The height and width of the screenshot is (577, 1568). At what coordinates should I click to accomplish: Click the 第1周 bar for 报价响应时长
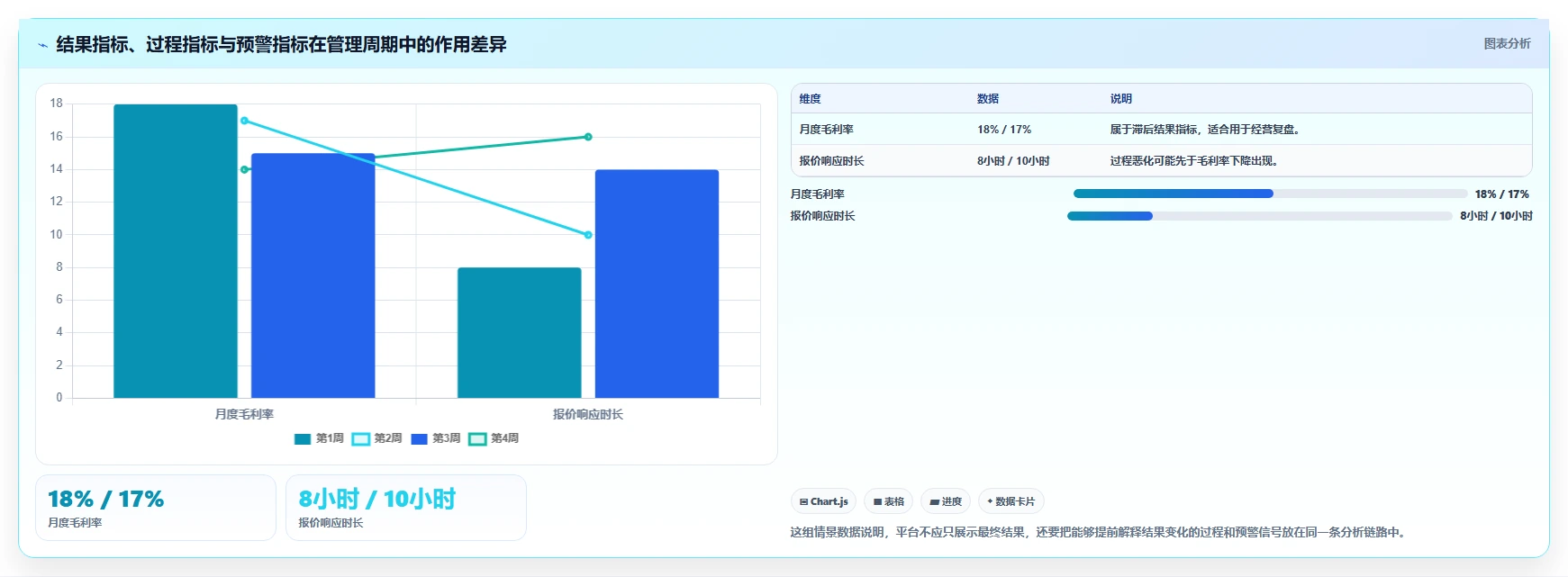[x=519, y=333]
